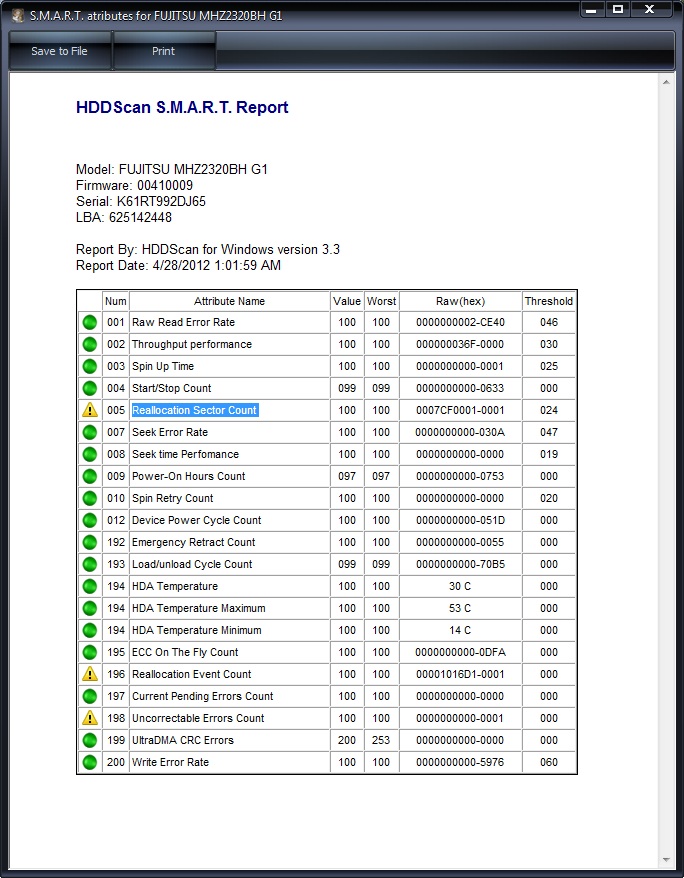Click raw value 0000000002-CE40
This screenshot has height=878, width=684.
click(x=460, y=323)
